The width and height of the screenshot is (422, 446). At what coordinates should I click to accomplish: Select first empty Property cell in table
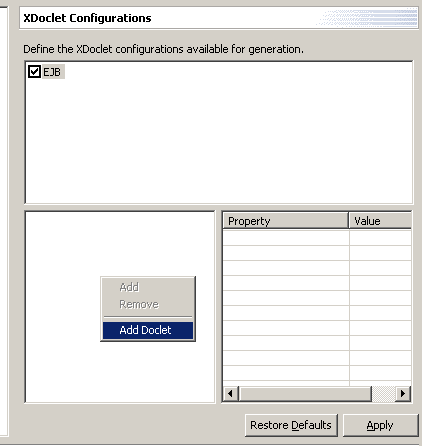[x=286, y=238]
